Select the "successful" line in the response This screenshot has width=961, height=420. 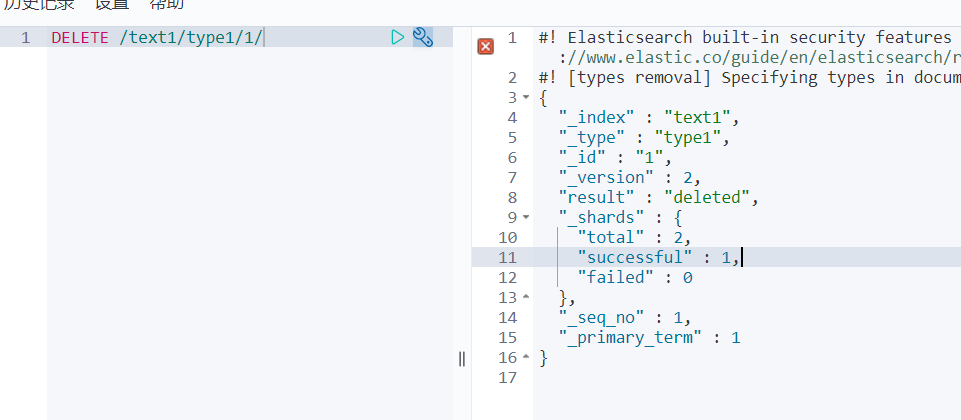(x=640, y=258)
